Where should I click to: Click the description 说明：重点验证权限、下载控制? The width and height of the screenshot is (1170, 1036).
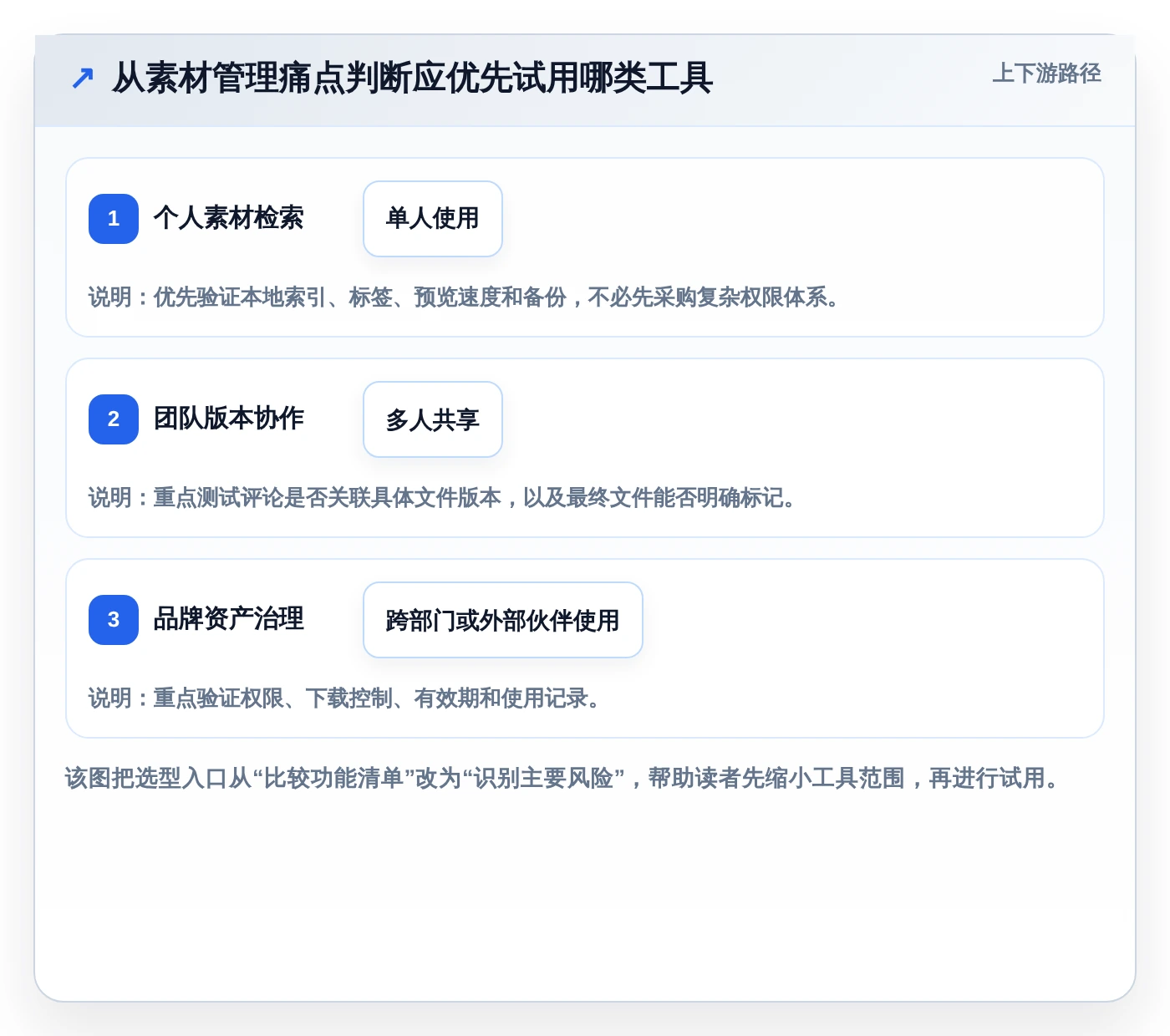tap(344, 698)
